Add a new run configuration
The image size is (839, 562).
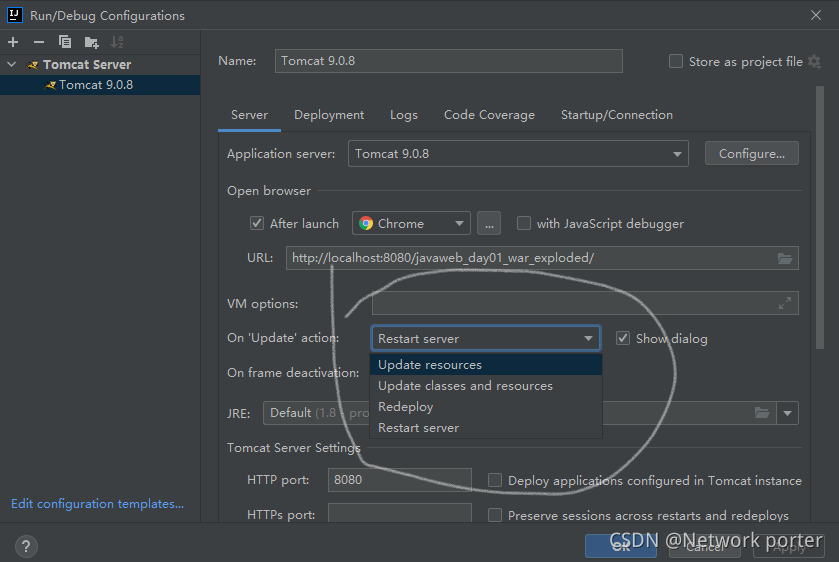point(13,42)
